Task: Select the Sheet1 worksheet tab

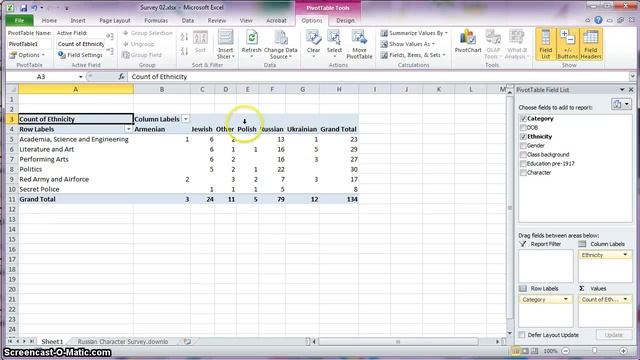Action: coord(52,341)
